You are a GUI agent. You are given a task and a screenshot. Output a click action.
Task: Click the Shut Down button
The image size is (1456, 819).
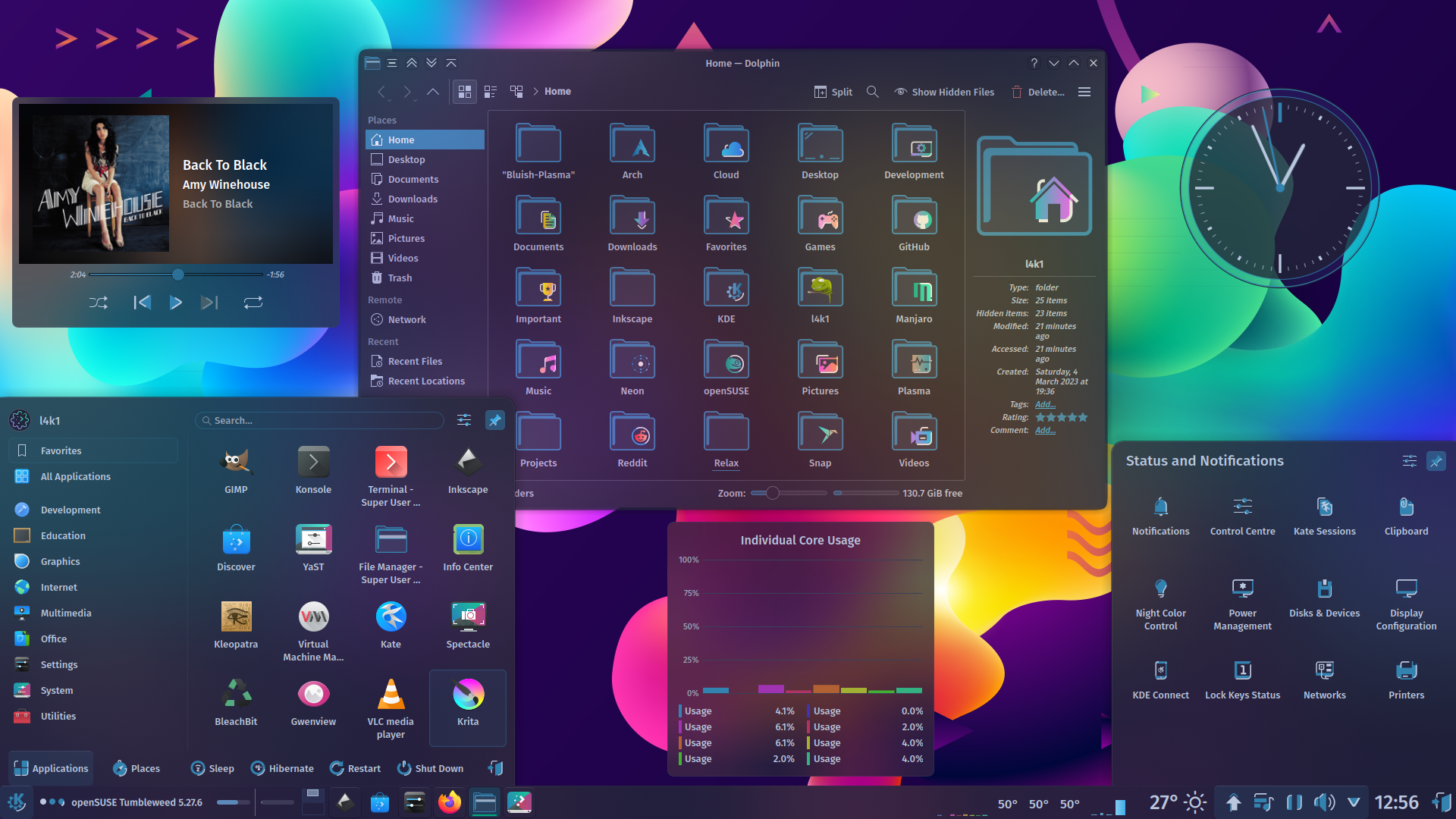point(430,768)
